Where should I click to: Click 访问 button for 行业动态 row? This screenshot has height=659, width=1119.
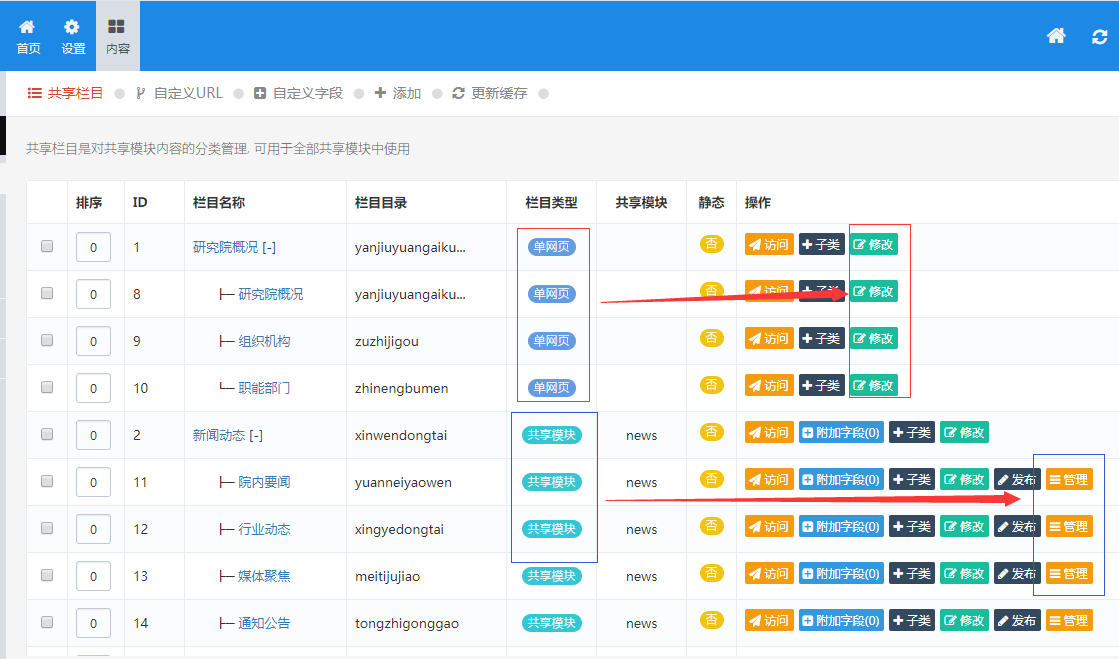(769, 527)
